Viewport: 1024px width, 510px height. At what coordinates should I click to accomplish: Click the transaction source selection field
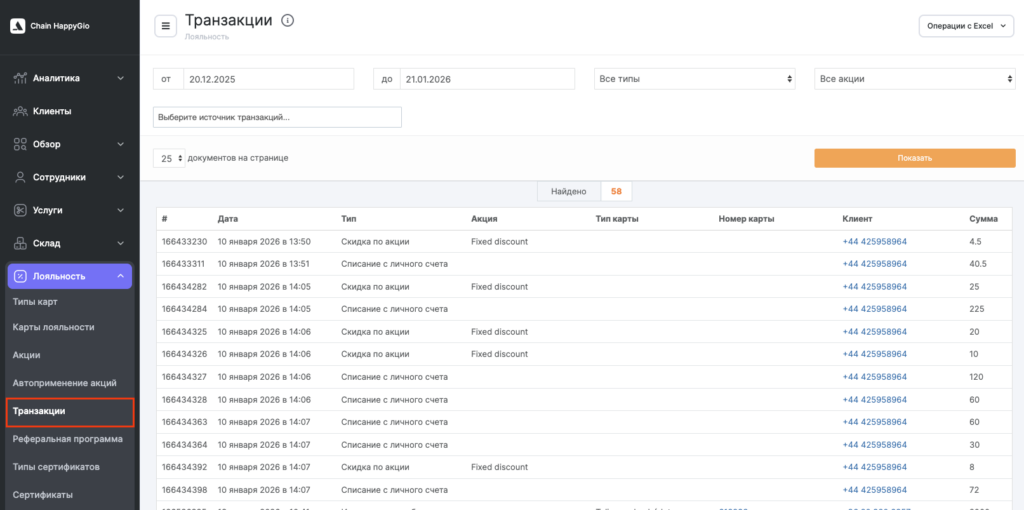click(x=277, y=118)
